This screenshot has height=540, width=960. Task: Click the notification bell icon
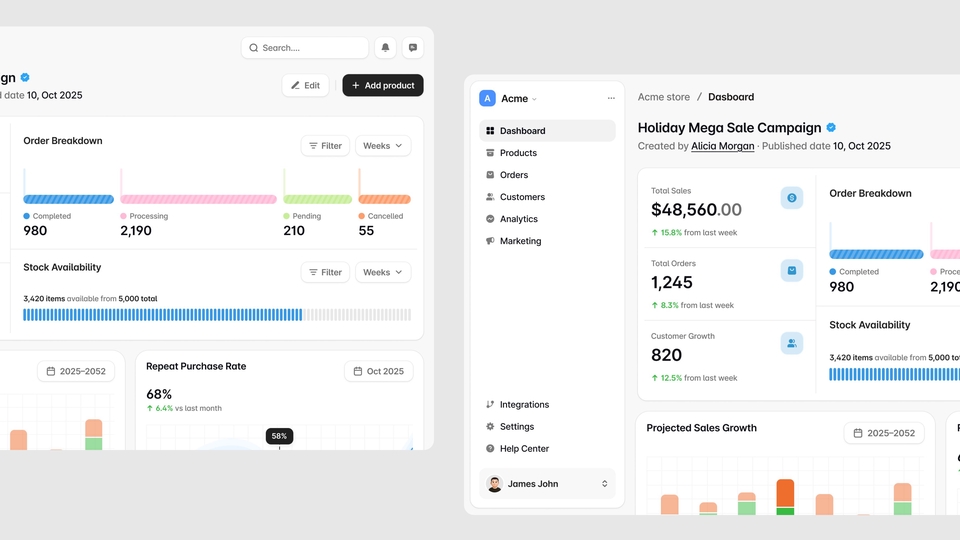coord(385,48)
